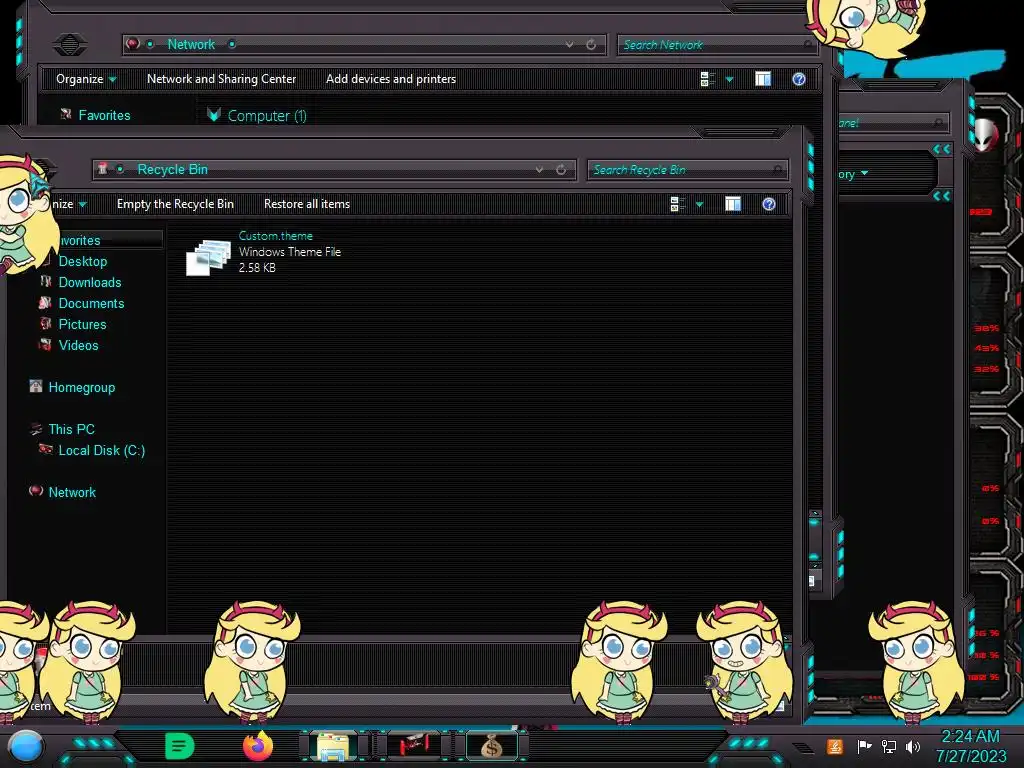The height and width of the screenshot is (768, 1024).
Task: Select Desktop in navigation pane
Action: click(x=83, y=261)
